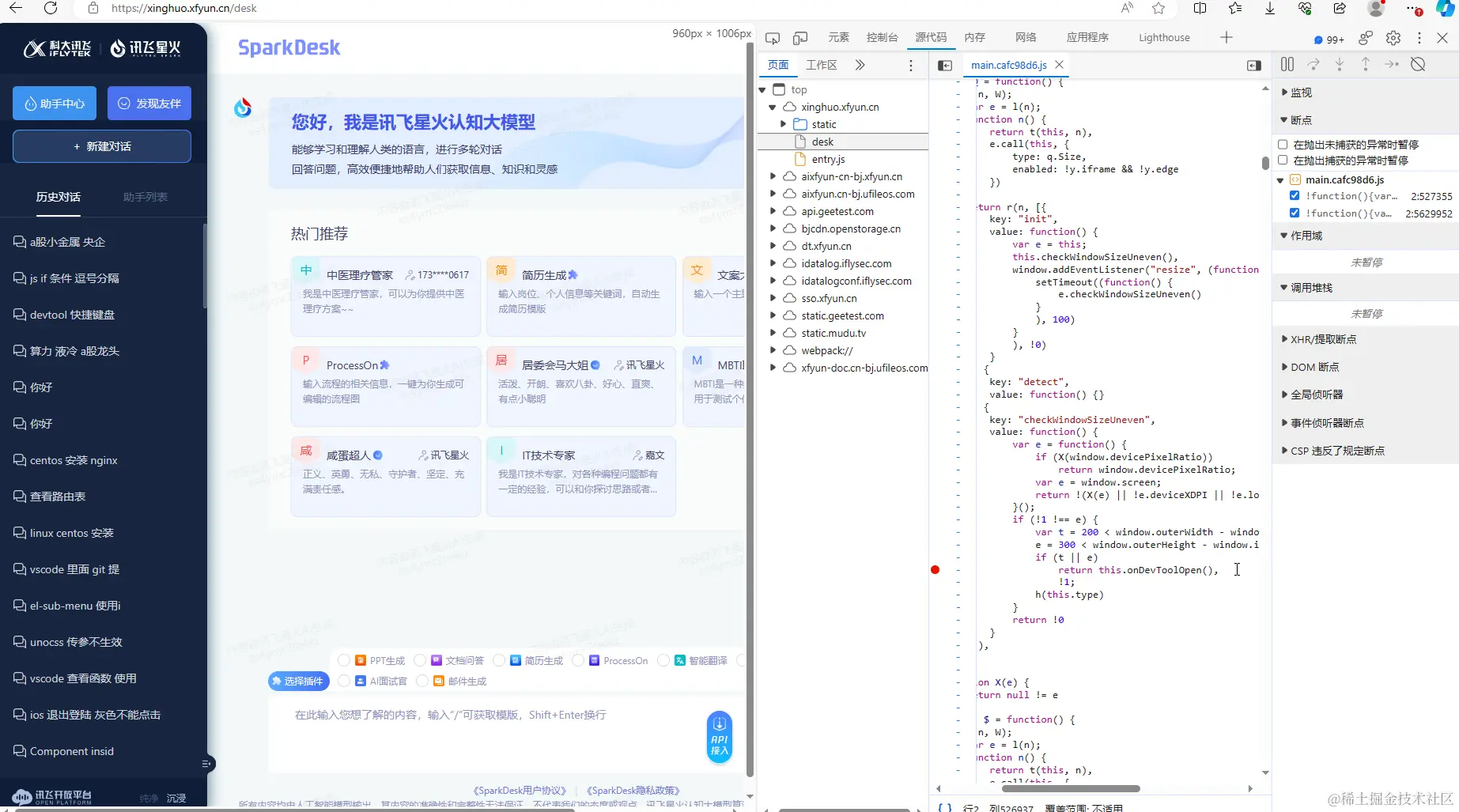The image size is (1459, 812).
Task: Show more navigator tabs chevron
Action: click(x=860, y=65)
